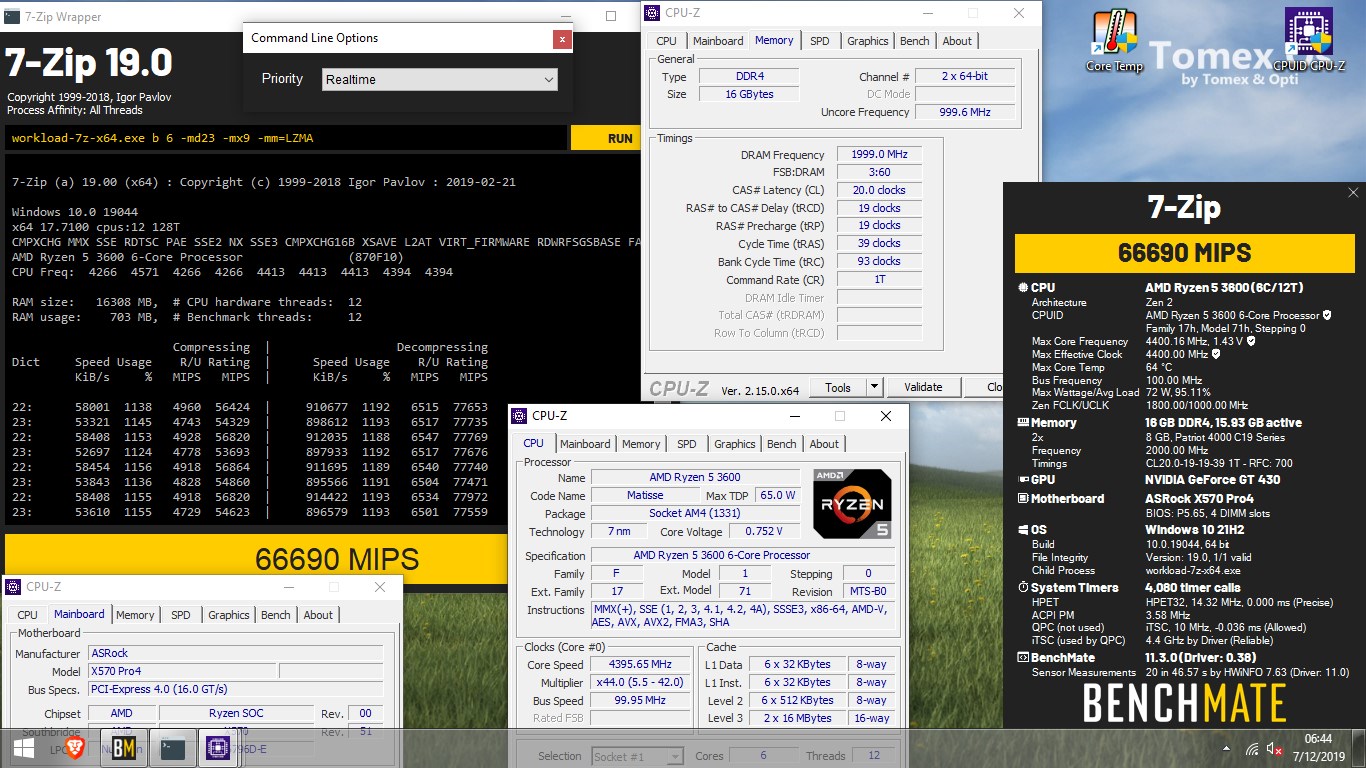Expand the Tools dropdown arrow in CPU-Z
Image resolution: width=1366 pixels, height=768 pixels.
pyautogui.click(x=874, y=387)
